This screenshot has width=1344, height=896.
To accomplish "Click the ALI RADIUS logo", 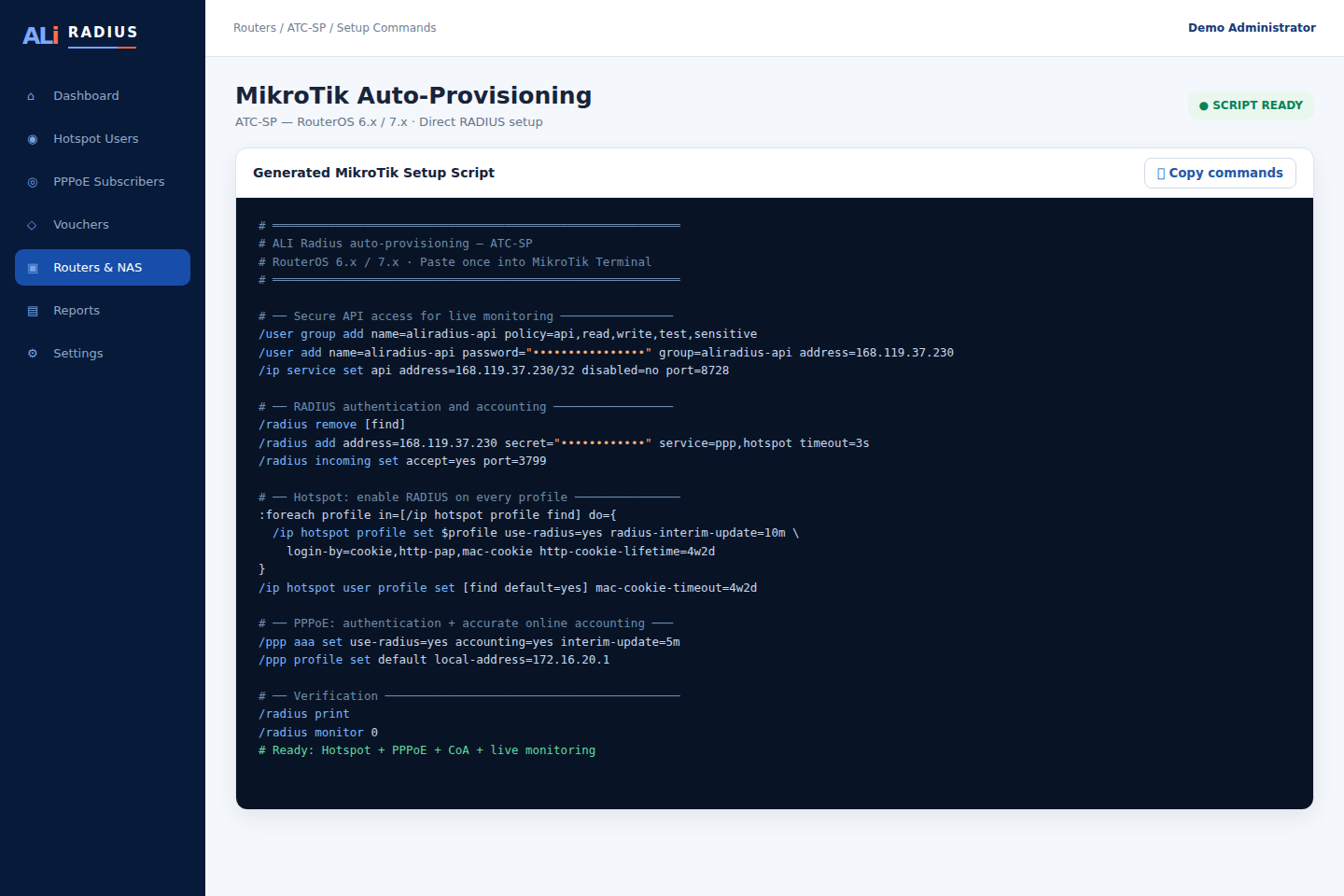I will tap(80, 35).
